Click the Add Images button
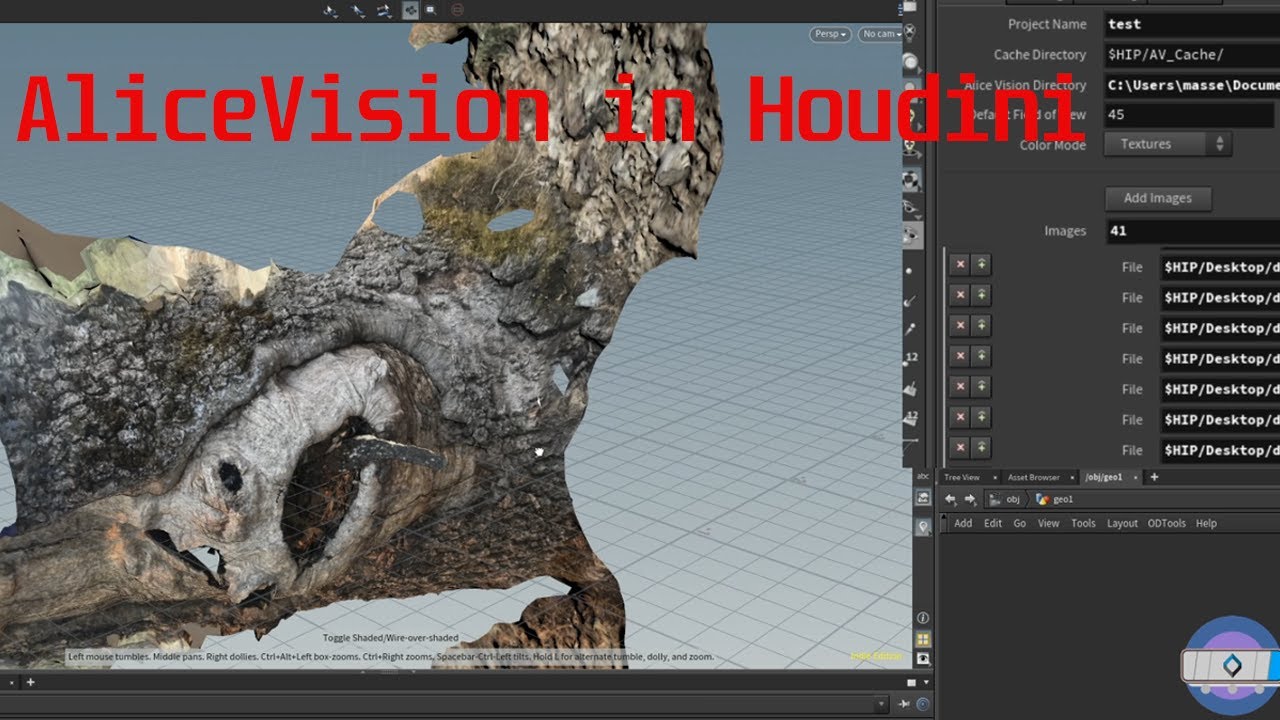This screenshot has height=720, width=1280. coord(1157,198)
